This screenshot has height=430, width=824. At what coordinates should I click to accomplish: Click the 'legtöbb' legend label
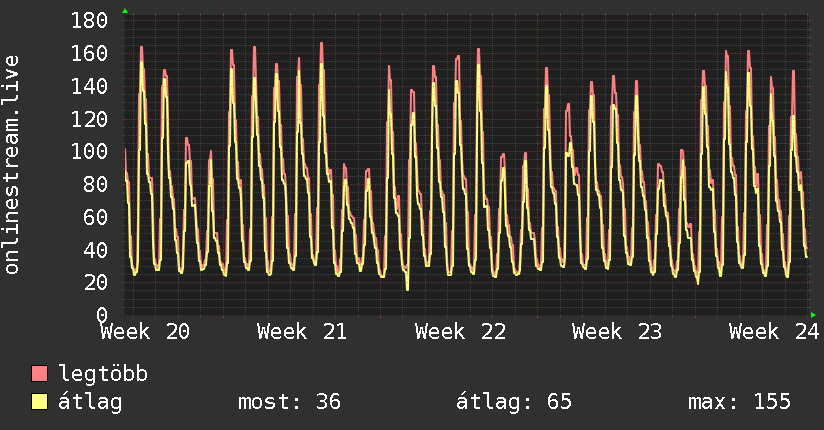[x=103, y=373]
